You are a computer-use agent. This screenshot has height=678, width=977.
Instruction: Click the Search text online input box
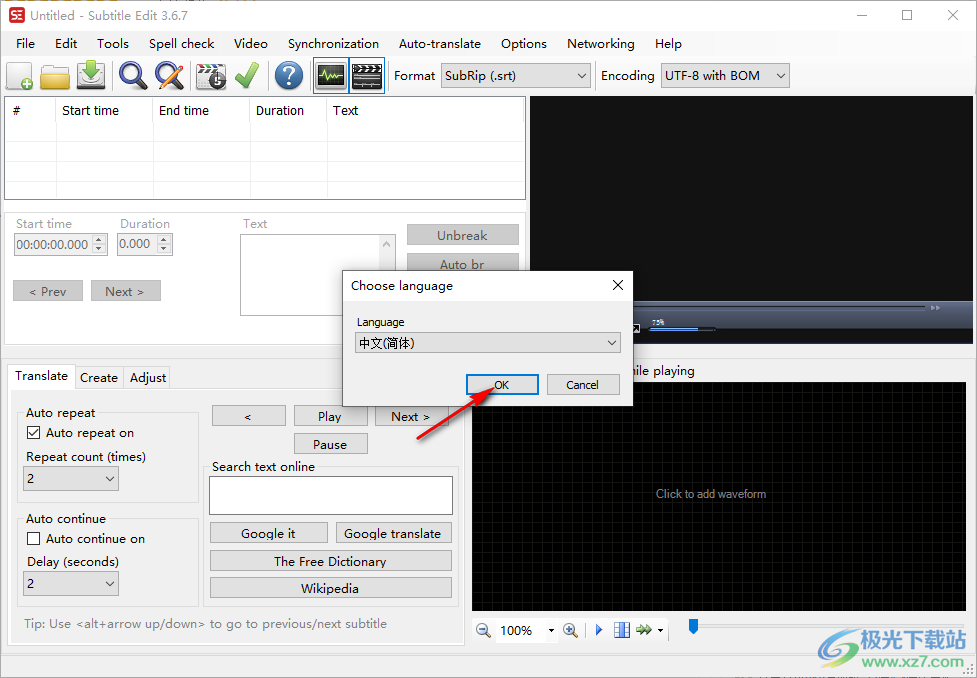click(331, 495)
